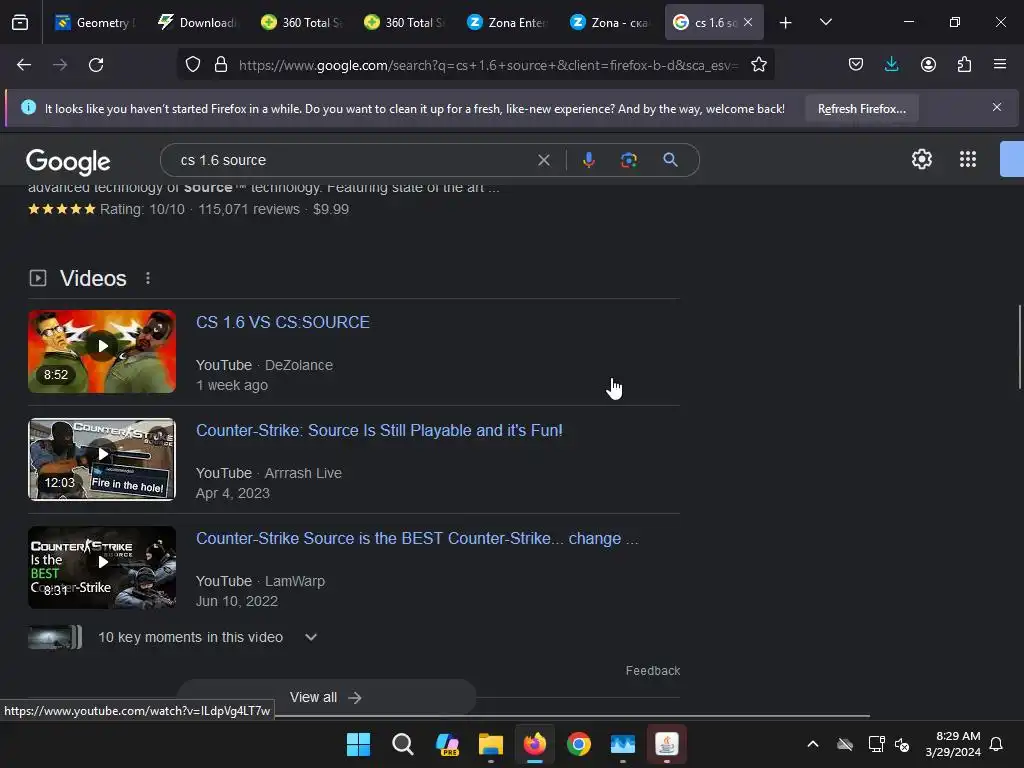Open a new browser tab
This screenshot has height=768, width=1024.
pyautogui.click(x=786, y=23)
